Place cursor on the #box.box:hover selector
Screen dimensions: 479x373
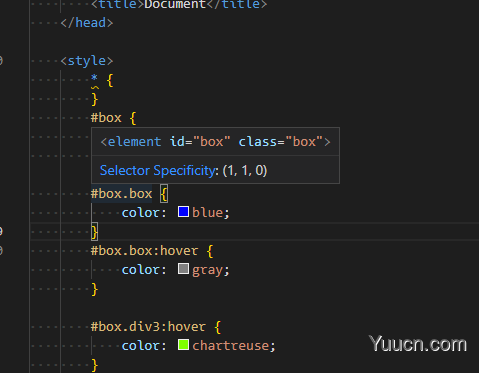coord(144,251)
